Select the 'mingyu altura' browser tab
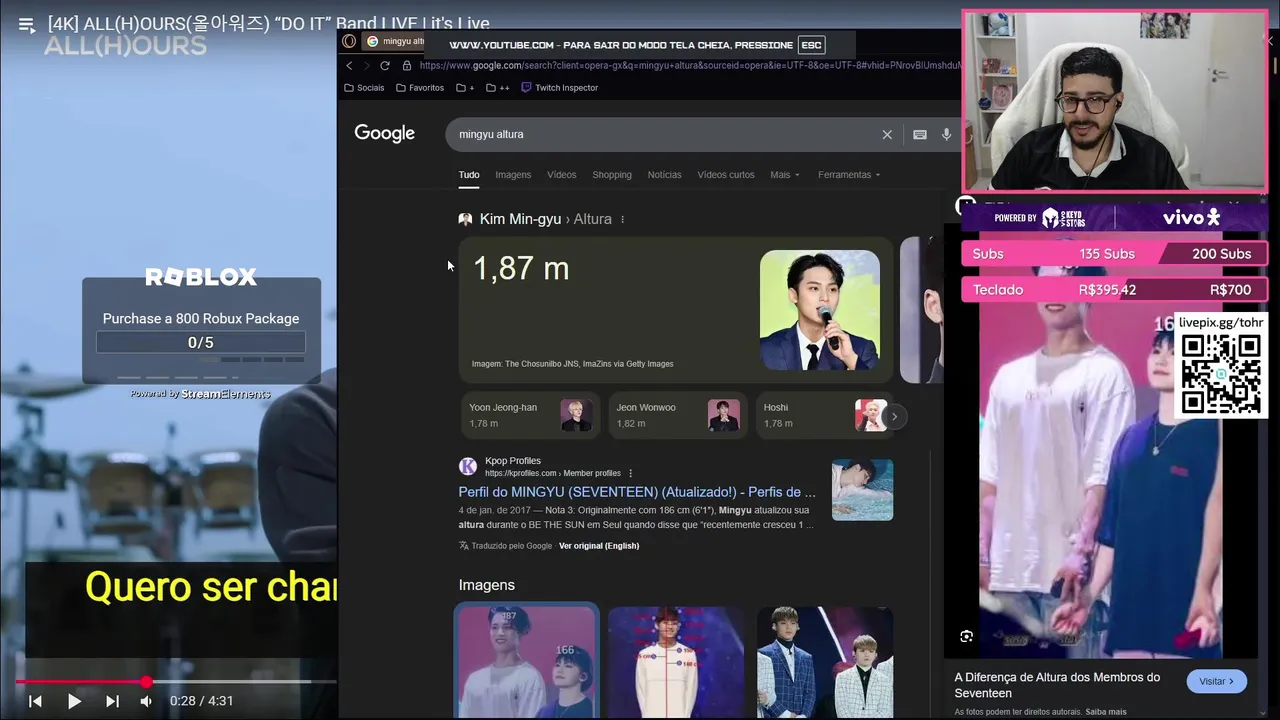 click(395, 41)
